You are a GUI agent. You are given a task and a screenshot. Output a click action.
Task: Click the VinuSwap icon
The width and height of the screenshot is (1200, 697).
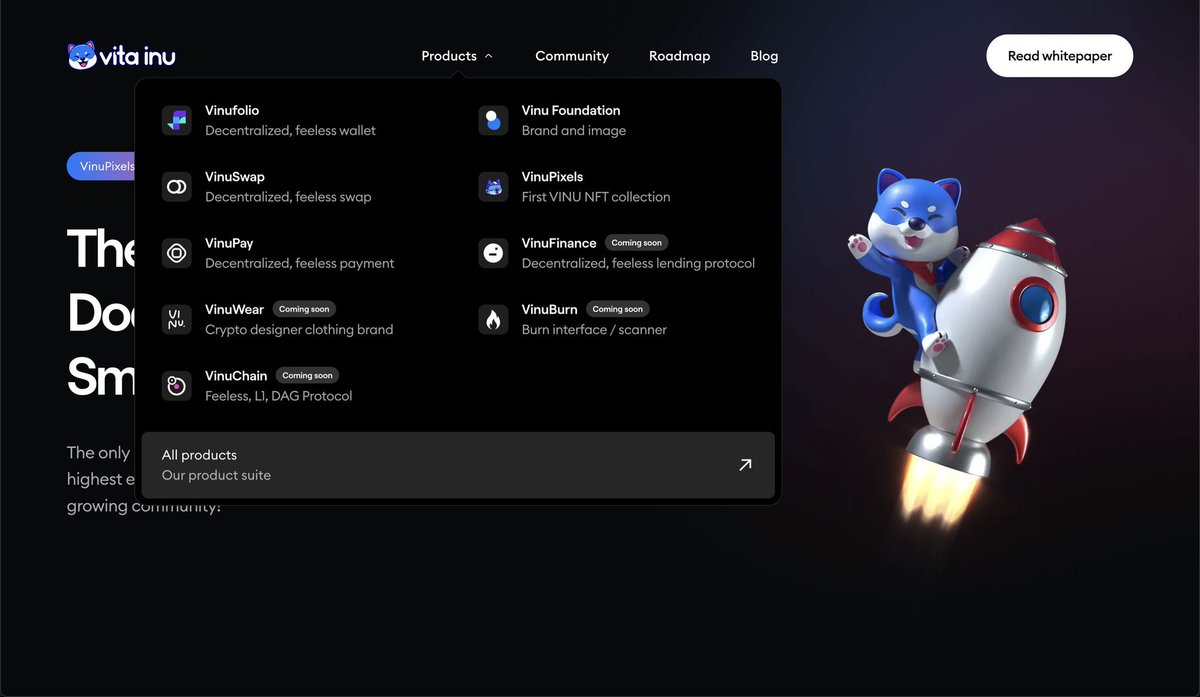[x=177, y=187]
